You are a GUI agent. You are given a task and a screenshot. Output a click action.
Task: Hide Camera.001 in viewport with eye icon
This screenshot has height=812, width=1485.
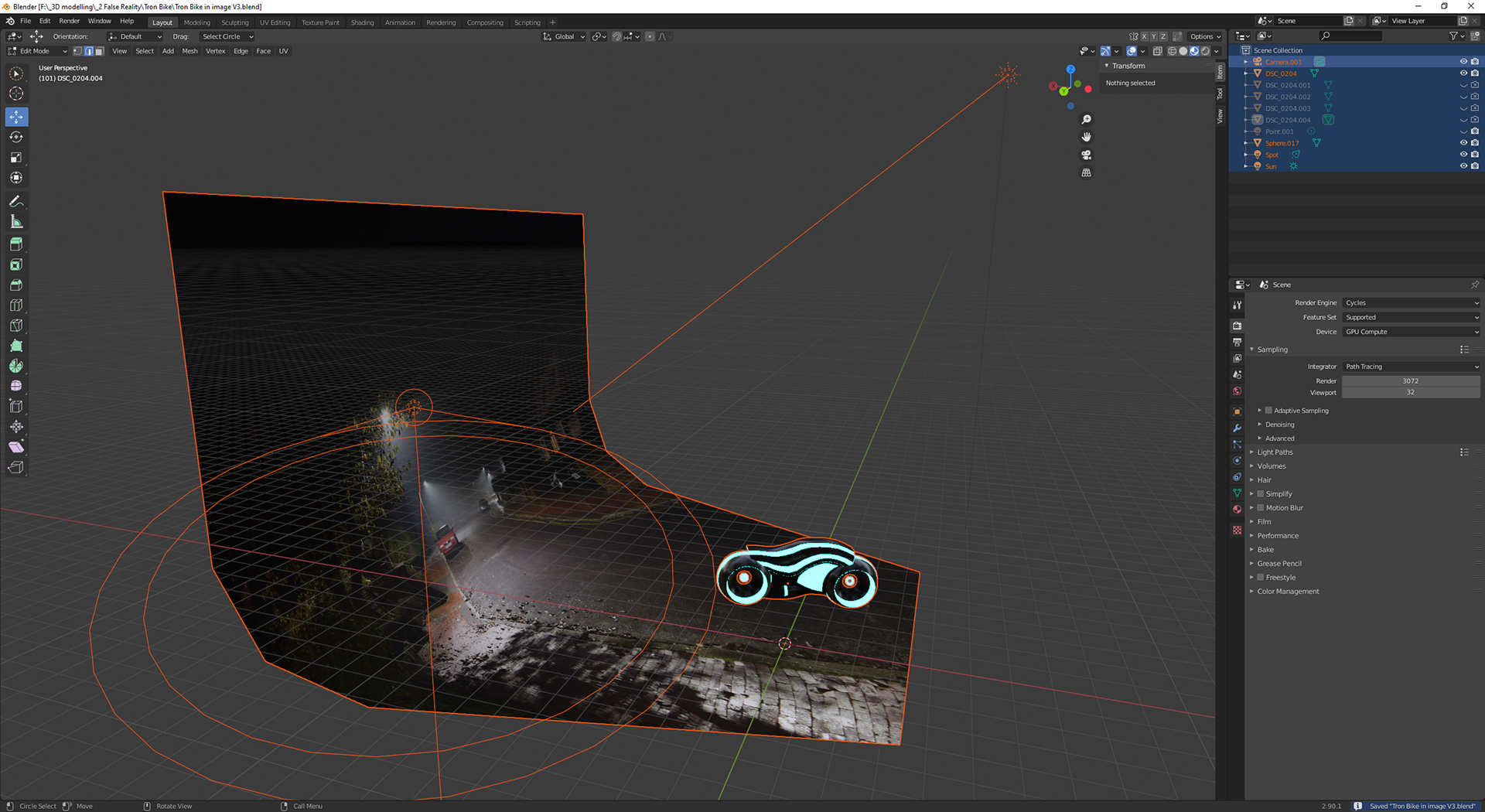[x=1463, y=62]
